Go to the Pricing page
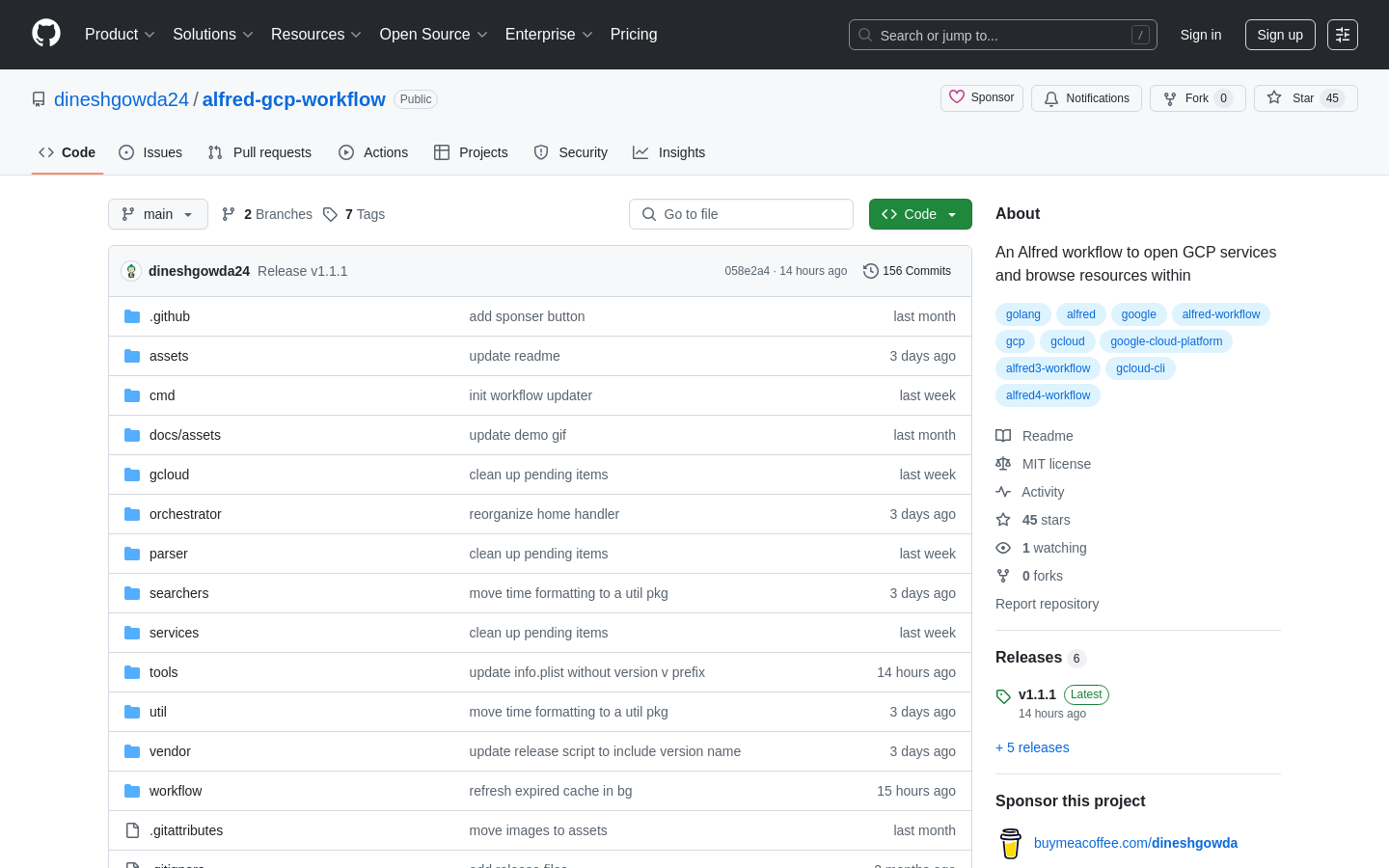Viewport: 1389px width, 868px height. pyautogui.click(x=634, y=35)
